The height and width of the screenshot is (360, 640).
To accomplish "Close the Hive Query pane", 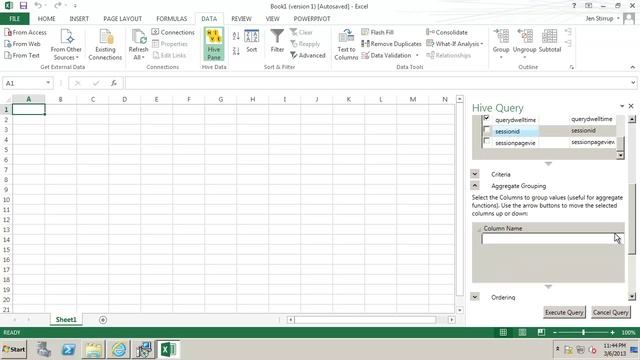I will (x=631, y=106).
